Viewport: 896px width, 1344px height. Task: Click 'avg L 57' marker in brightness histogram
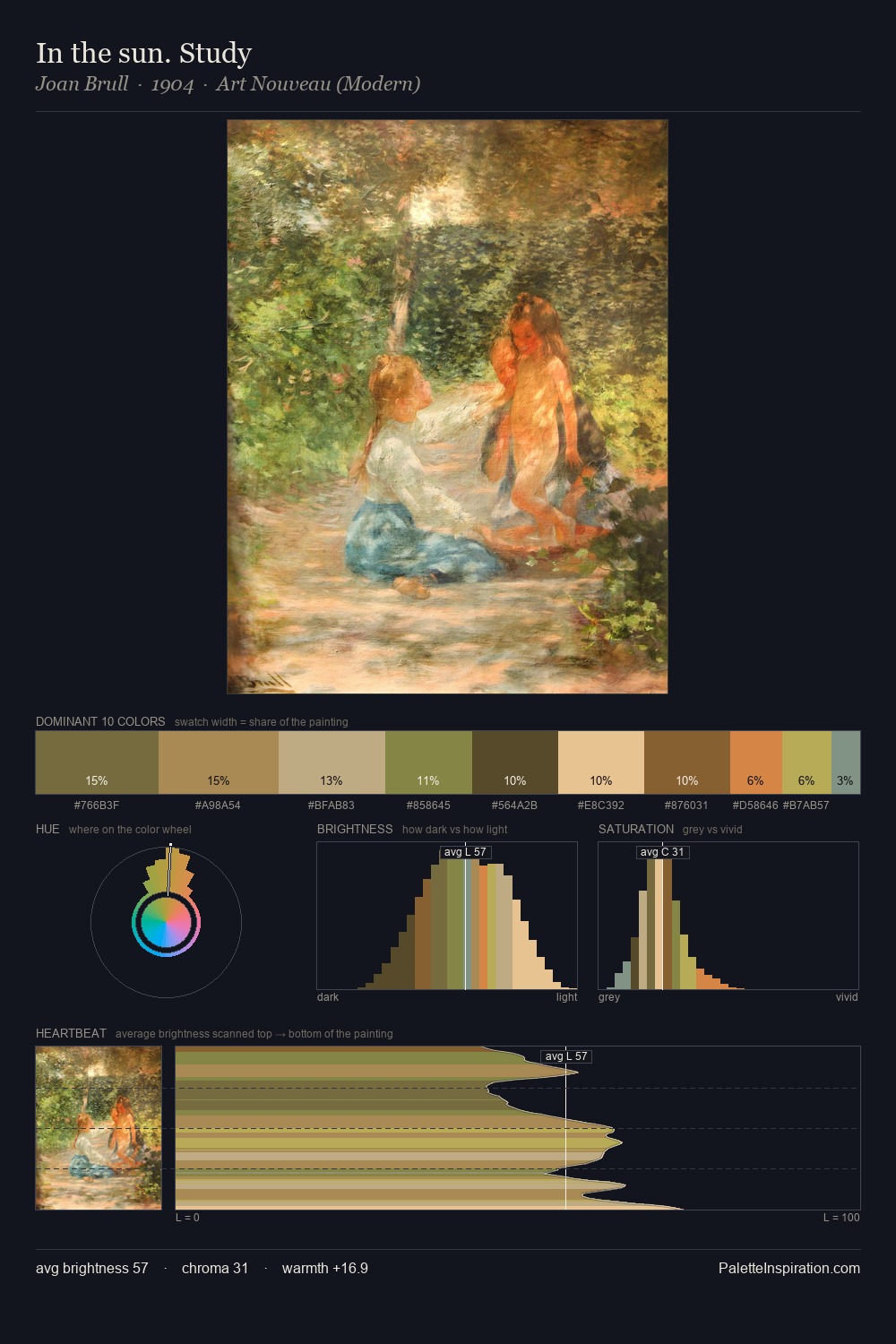pyautogui.click(x=466, y=852)
